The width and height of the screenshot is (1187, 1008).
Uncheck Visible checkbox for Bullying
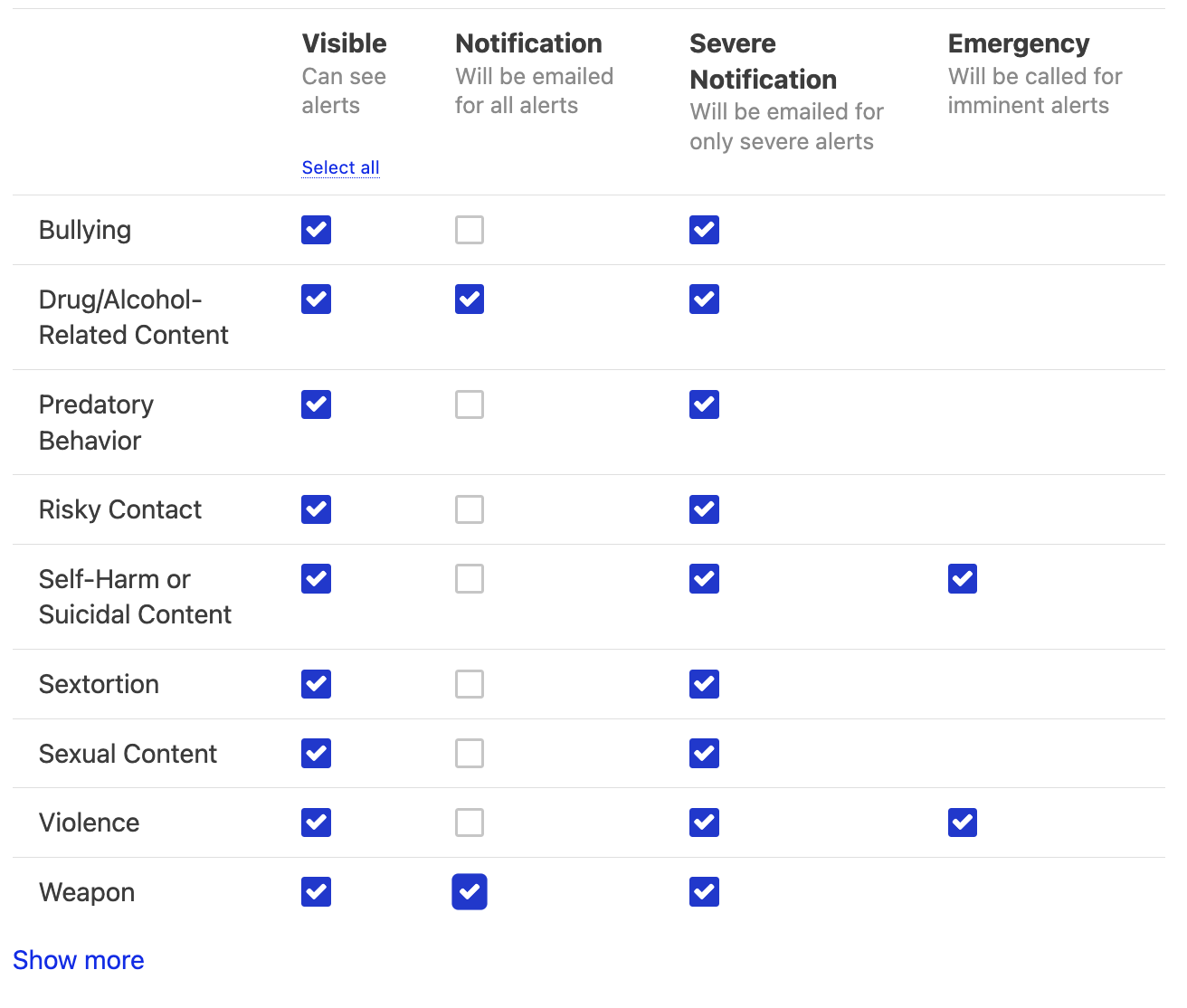(316, 230)
